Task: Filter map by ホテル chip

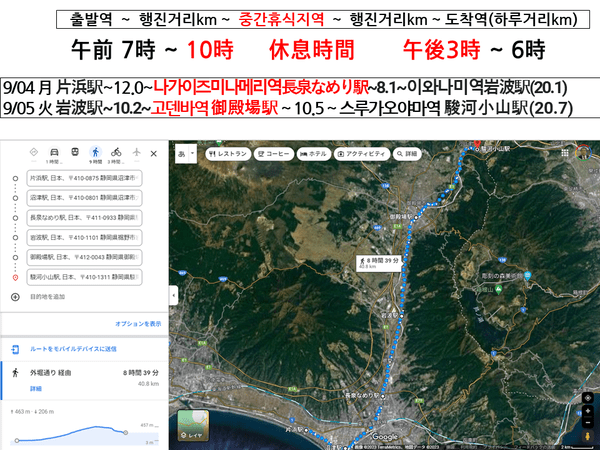Action: [x=315, y=155]
